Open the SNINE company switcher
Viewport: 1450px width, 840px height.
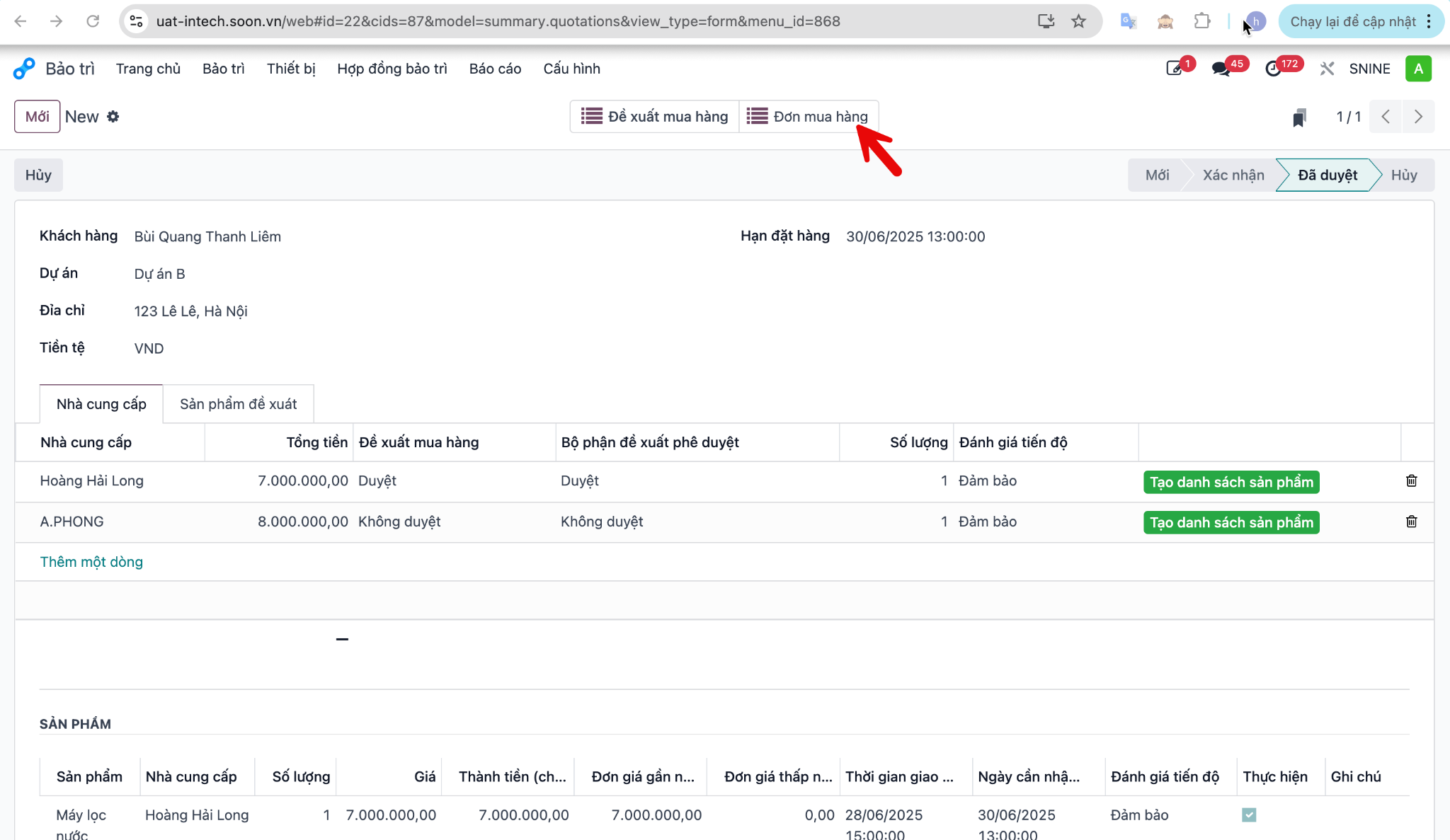coord(1369,69)
